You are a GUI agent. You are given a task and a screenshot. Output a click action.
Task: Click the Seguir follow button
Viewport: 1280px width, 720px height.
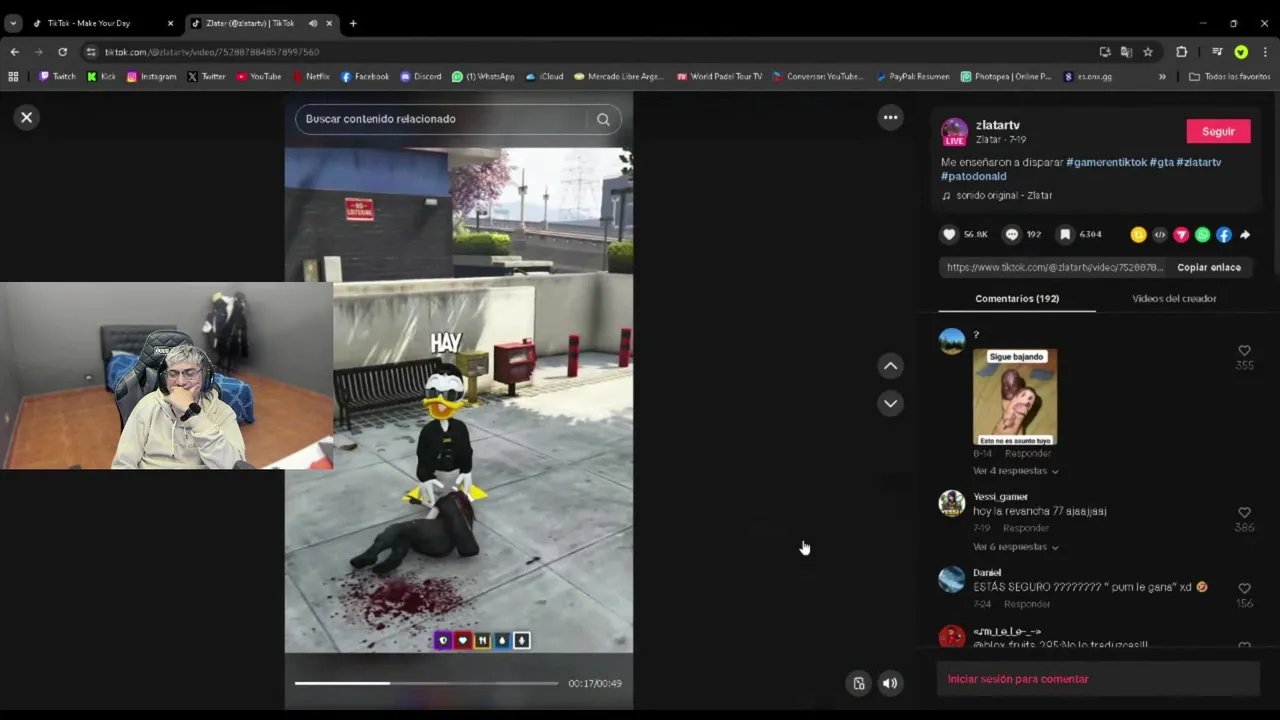[x=1218, y=131]
